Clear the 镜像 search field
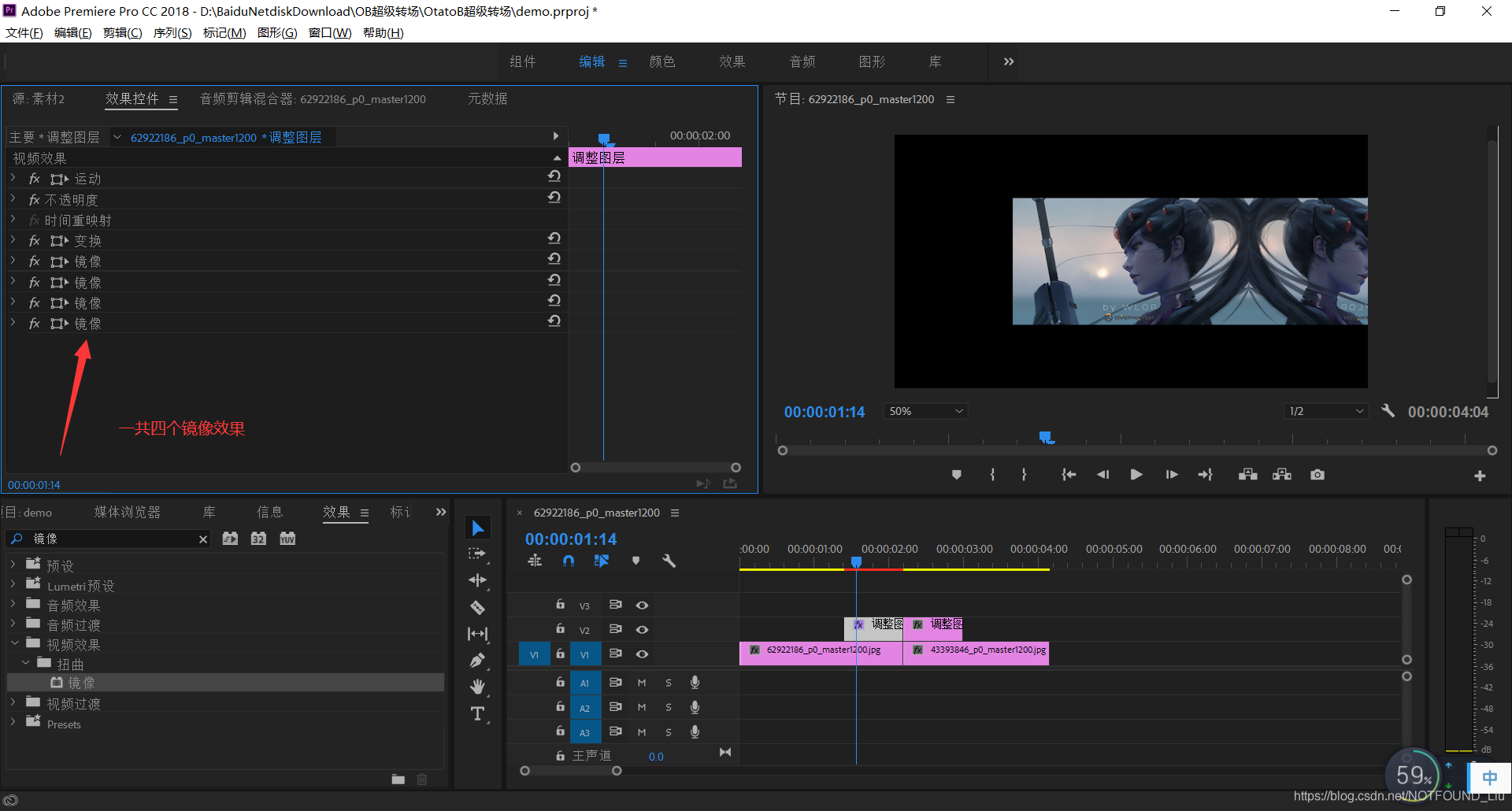 pos(203,539)
